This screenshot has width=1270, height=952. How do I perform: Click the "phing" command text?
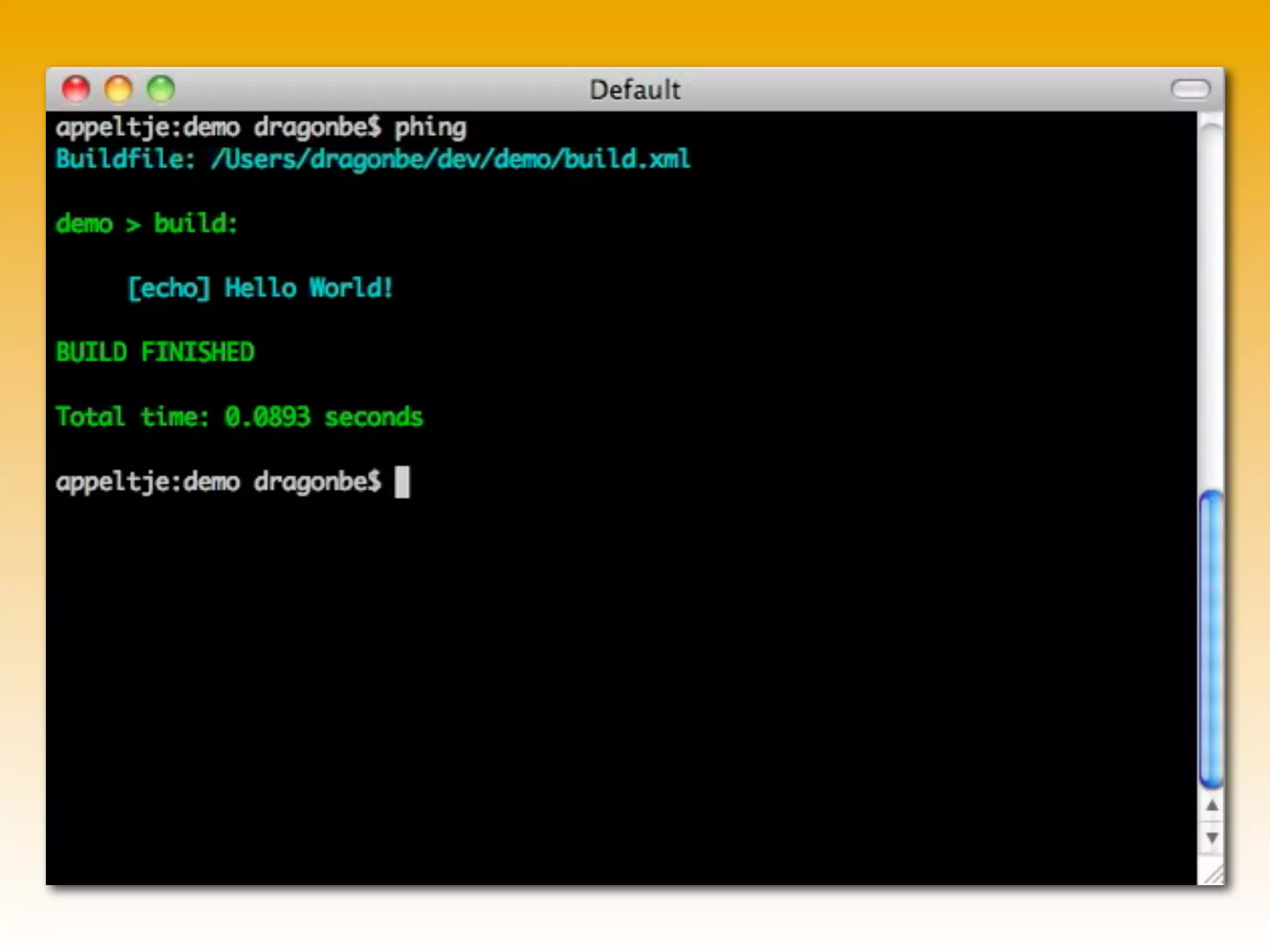coord(430,129)
